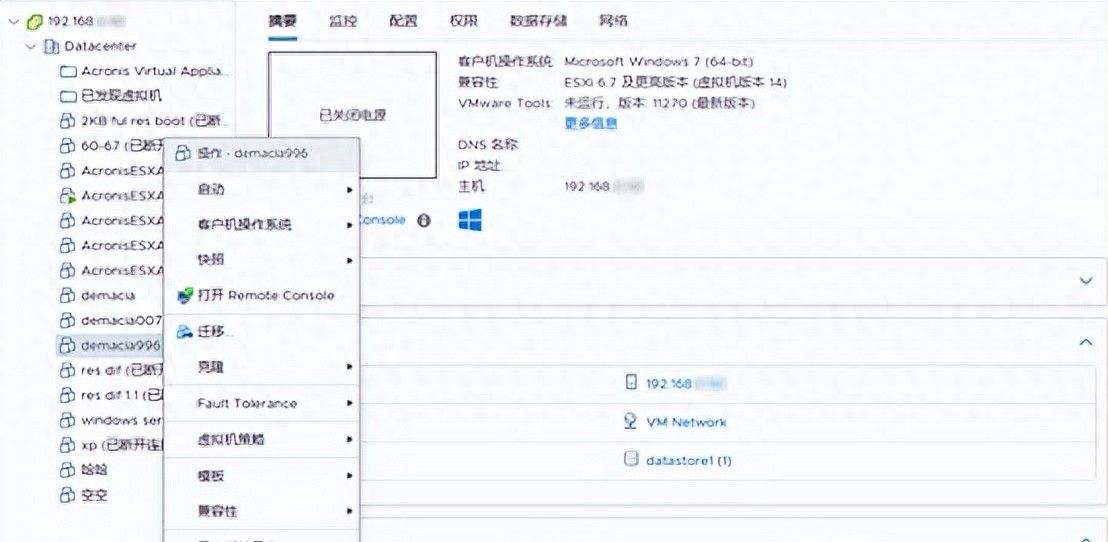Click the blue Windows logo icon

pyautogui.click(x=470, y=220)
